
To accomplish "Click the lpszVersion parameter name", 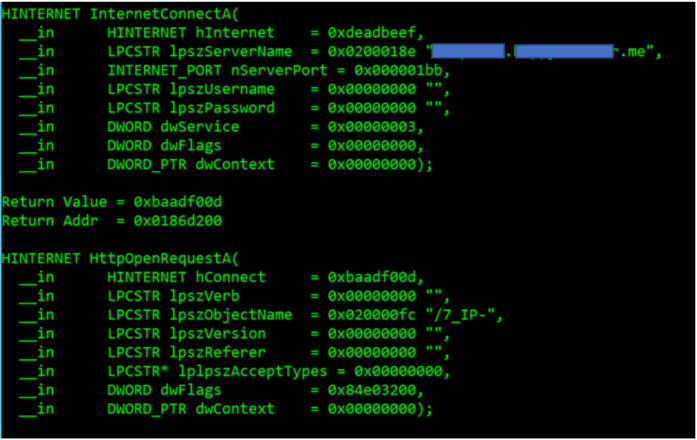I will pyautogui.click(x=217, y=334).
